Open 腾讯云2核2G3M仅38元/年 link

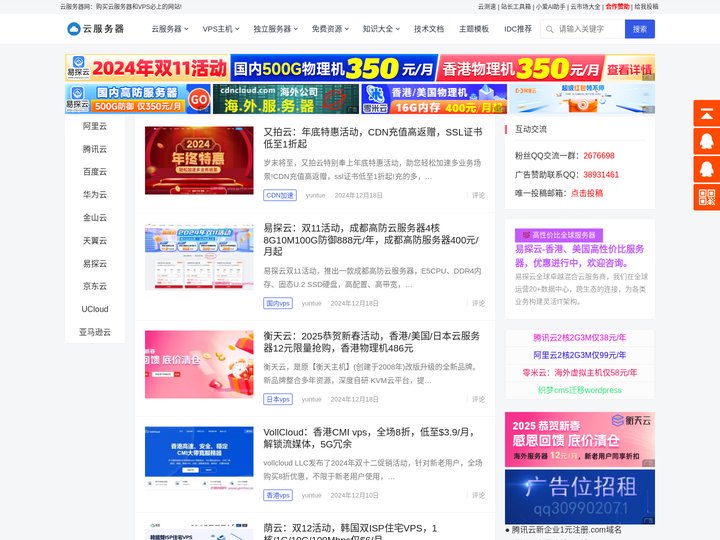click(x=579, y=338)
